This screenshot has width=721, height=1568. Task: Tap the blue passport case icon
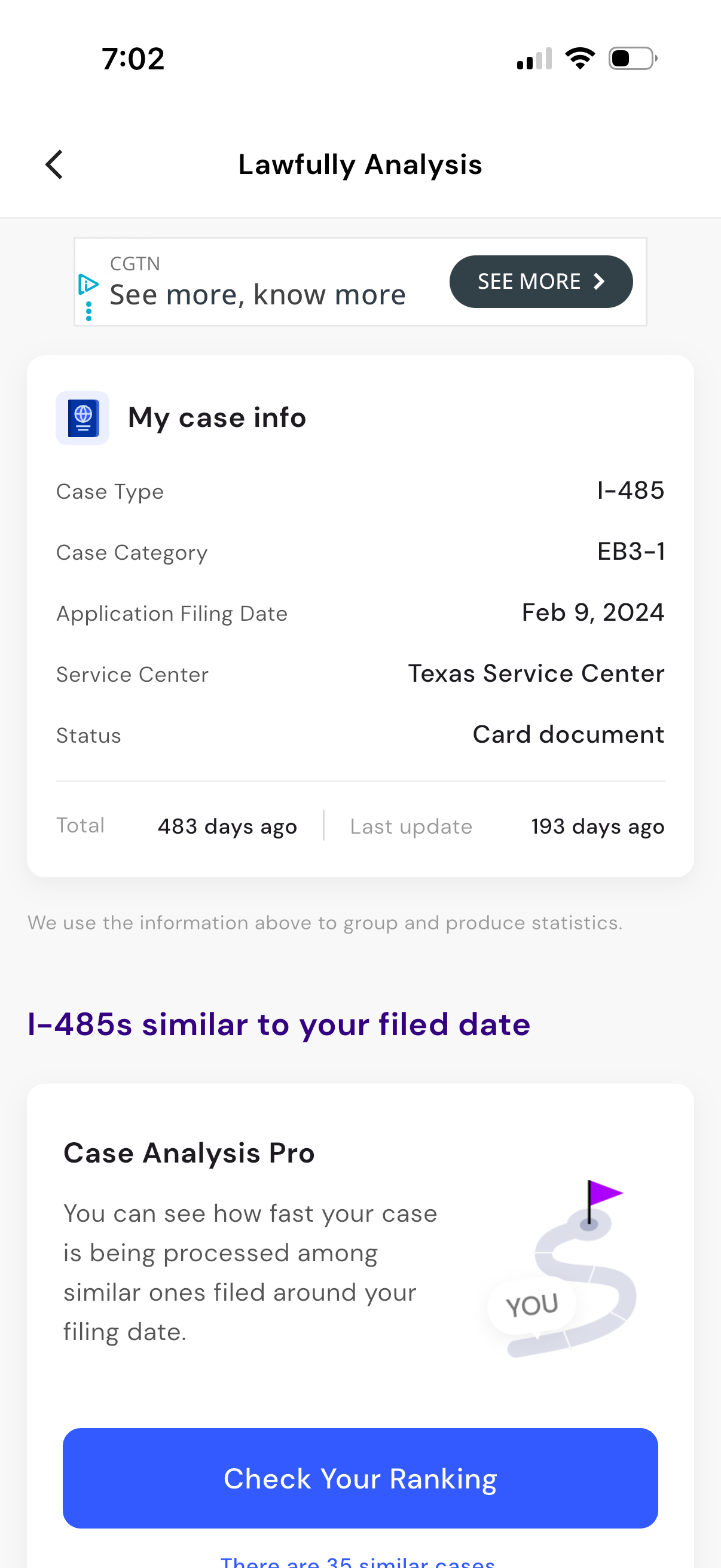coord(83,418)
